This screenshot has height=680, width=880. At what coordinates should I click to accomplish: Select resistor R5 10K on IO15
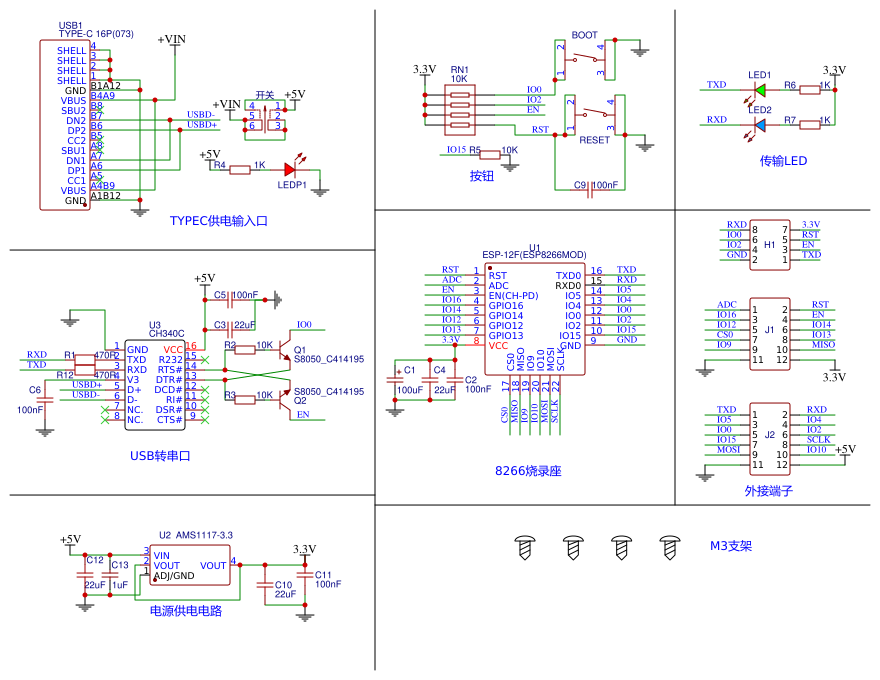coord(490,154)
